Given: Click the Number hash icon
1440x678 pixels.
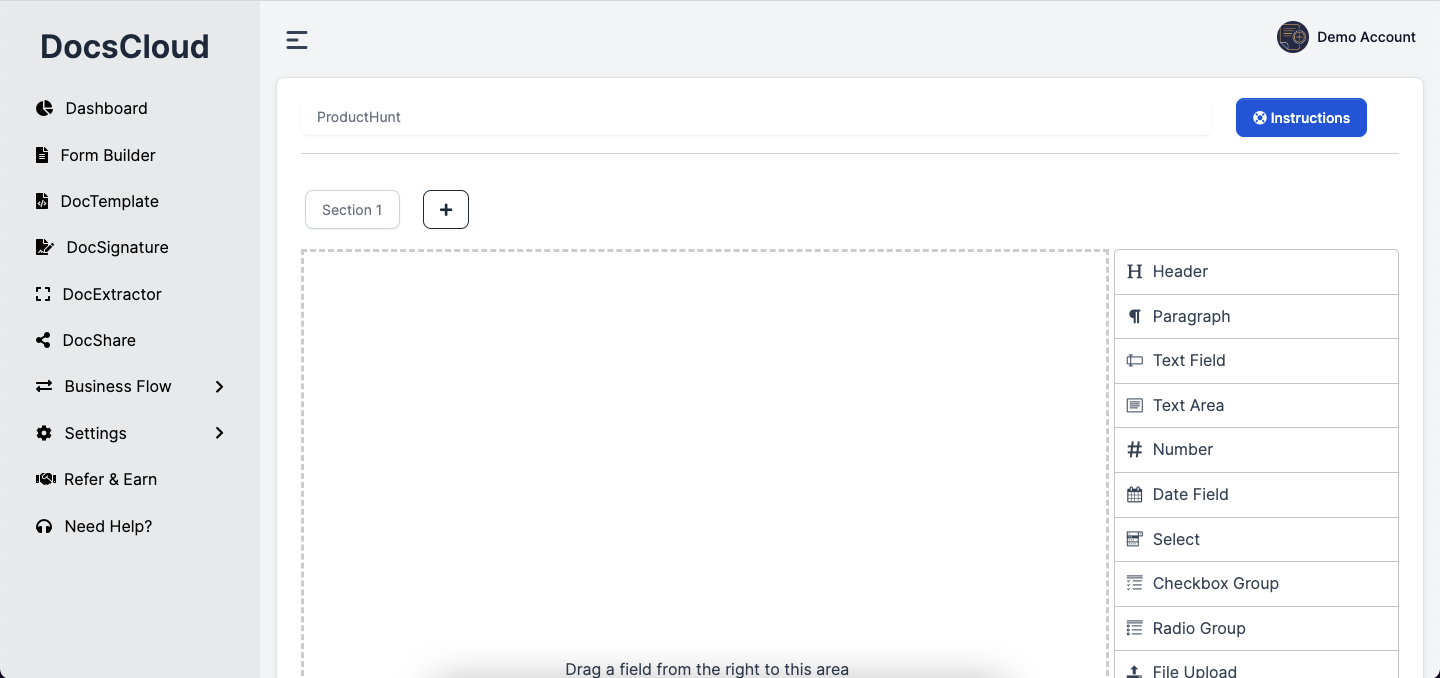Looking at the screenshot, I should coord(1134,450).
